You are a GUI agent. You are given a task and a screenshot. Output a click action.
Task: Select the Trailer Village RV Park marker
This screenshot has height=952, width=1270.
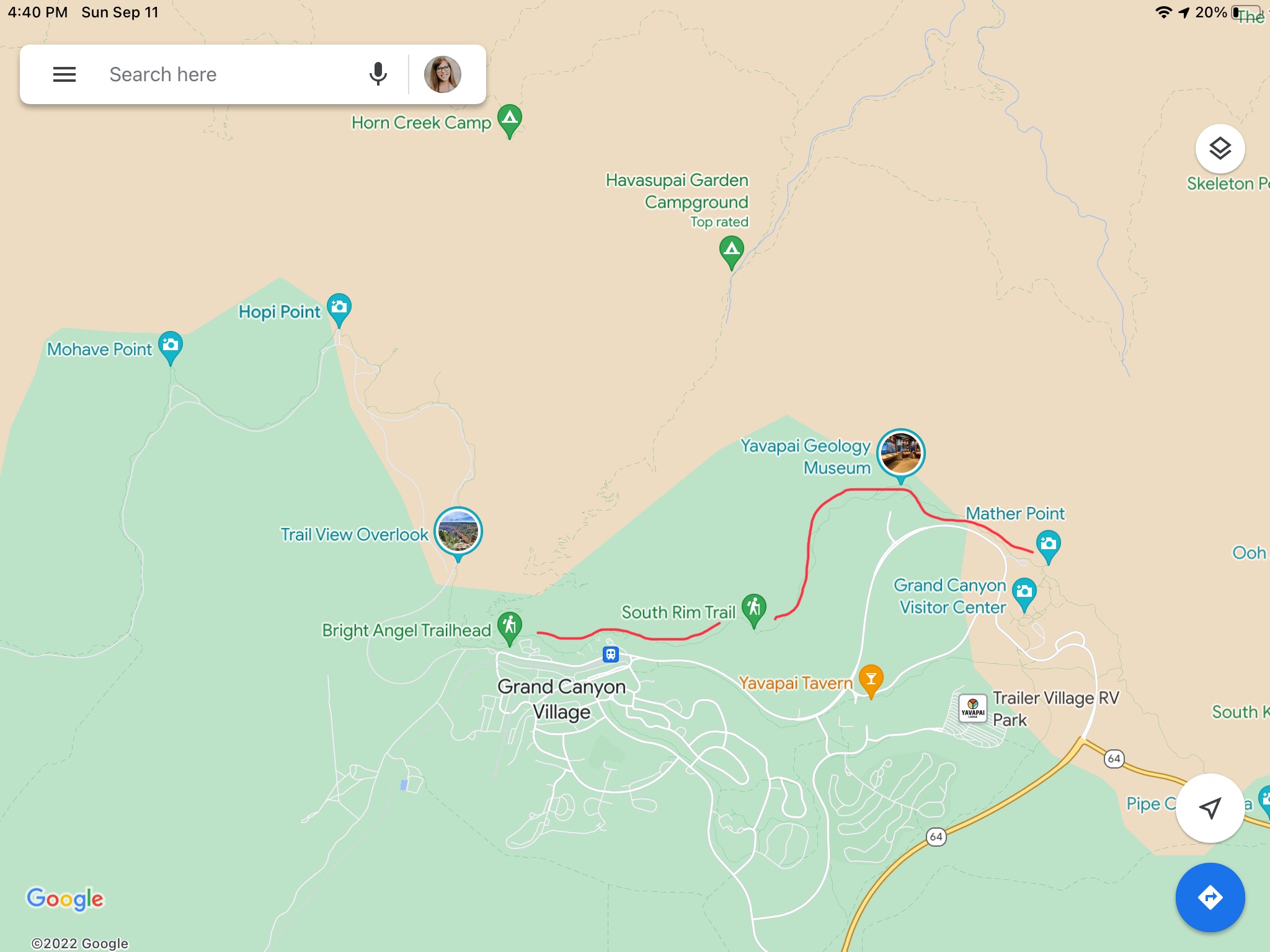tap(972, 708)
